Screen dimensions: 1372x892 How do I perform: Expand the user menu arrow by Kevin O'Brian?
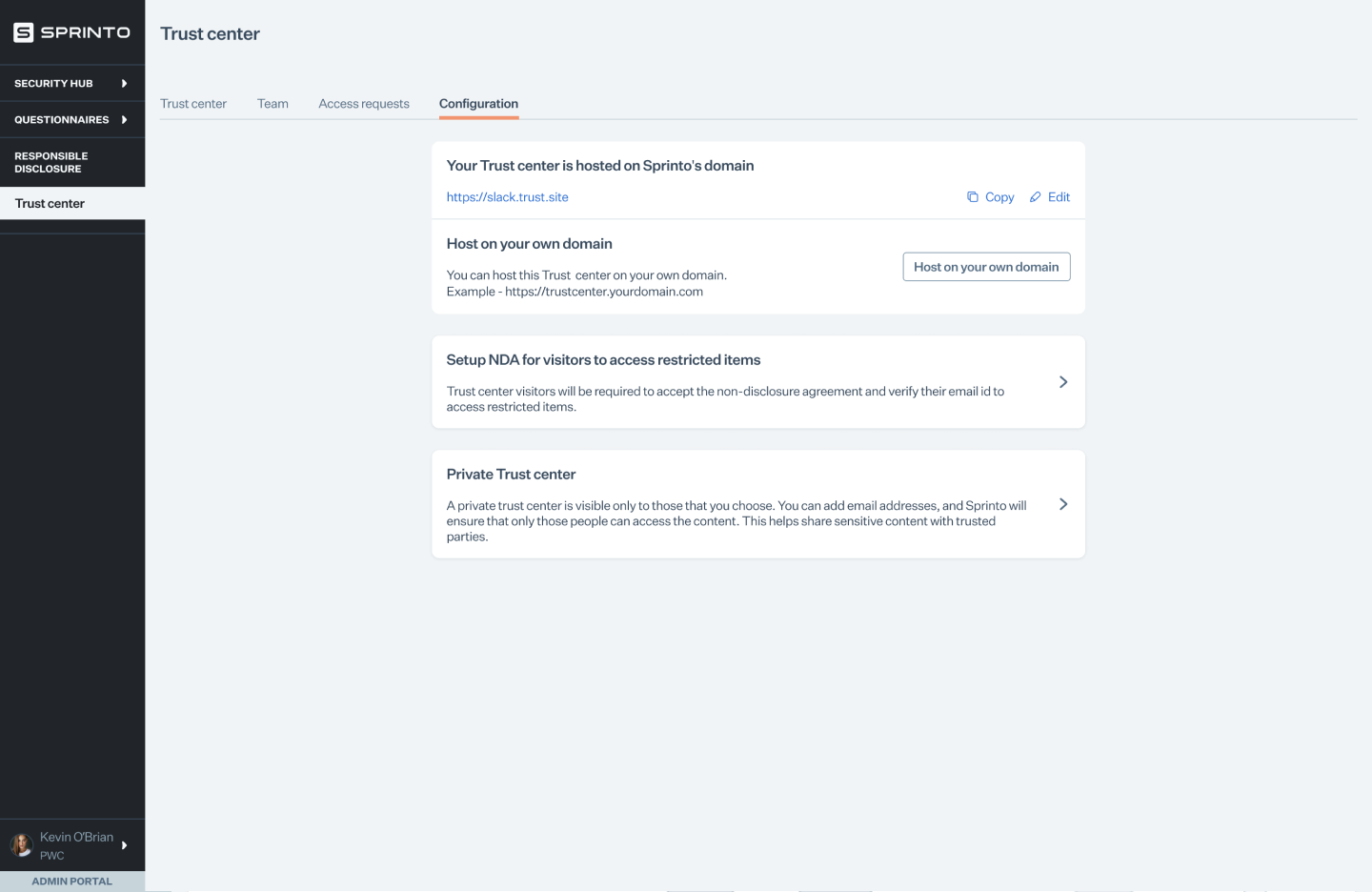pyautogui.click(x=124, y=845)
